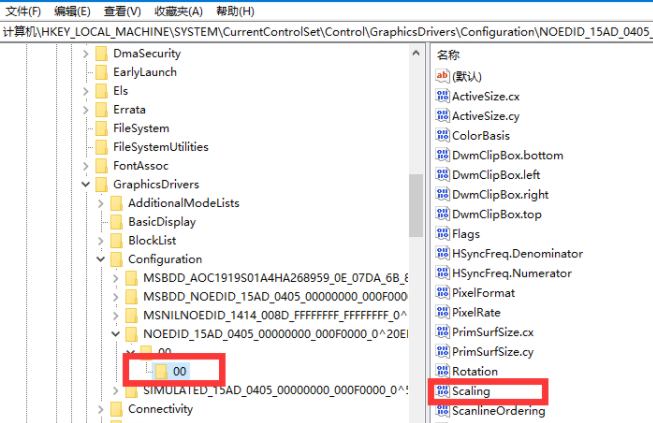
Task: Select the highlighted 00 subkey
Action: [x=179, y=371]
